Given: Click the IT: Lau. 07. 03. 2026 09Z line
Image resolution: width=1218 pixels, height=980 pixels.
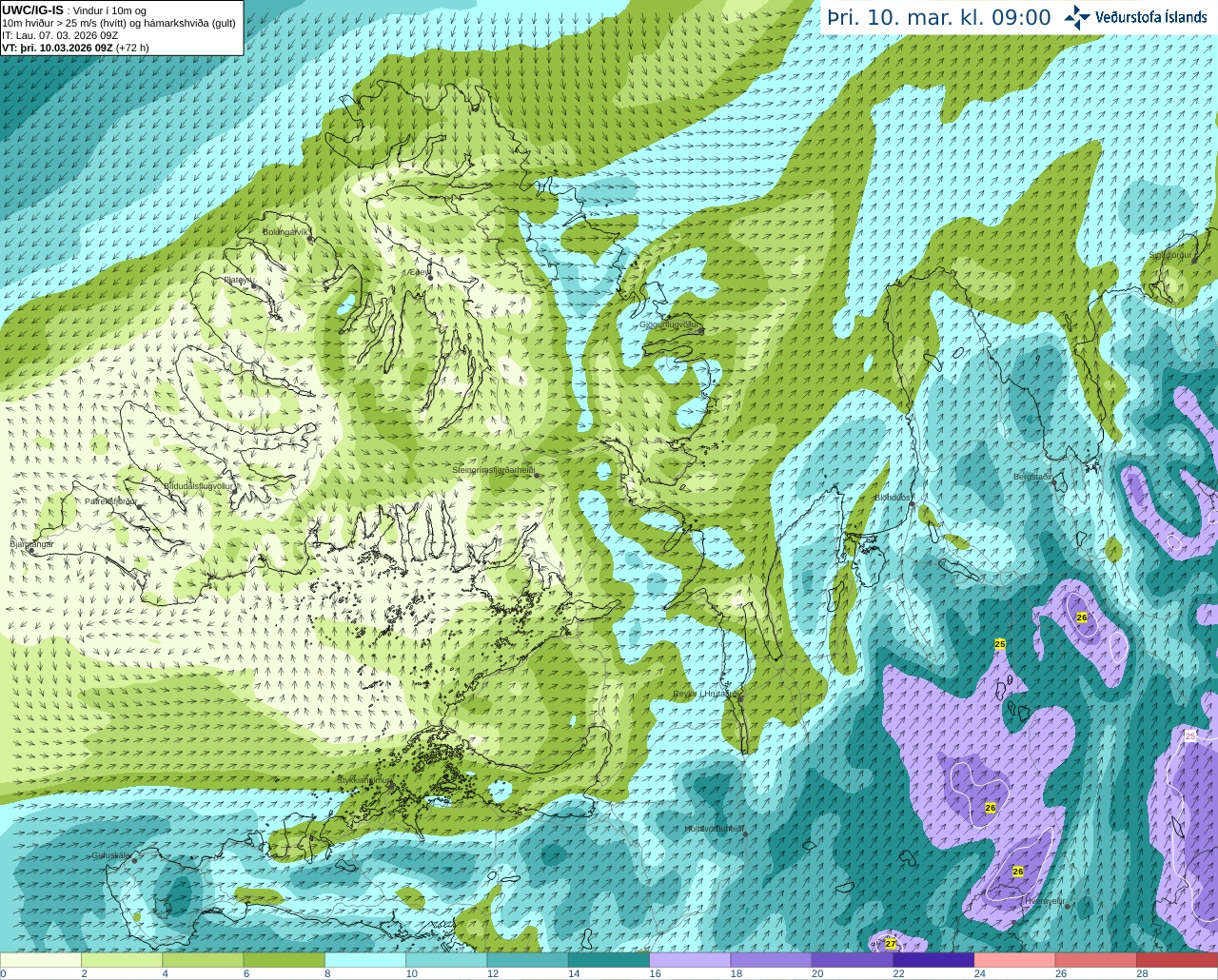Looking at the screenshot, I should 60,35.
